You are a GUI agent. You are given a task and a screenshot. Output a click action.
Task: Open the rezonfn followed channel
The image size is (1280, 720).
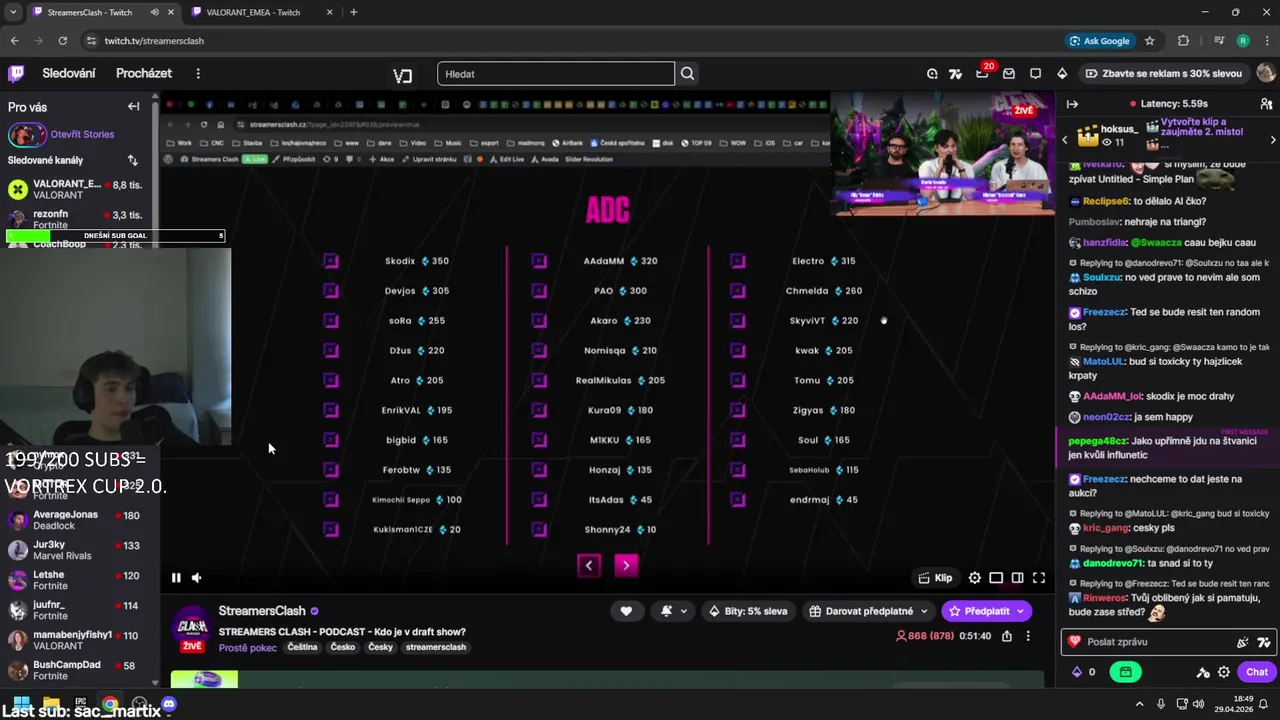tap(75, 219)
